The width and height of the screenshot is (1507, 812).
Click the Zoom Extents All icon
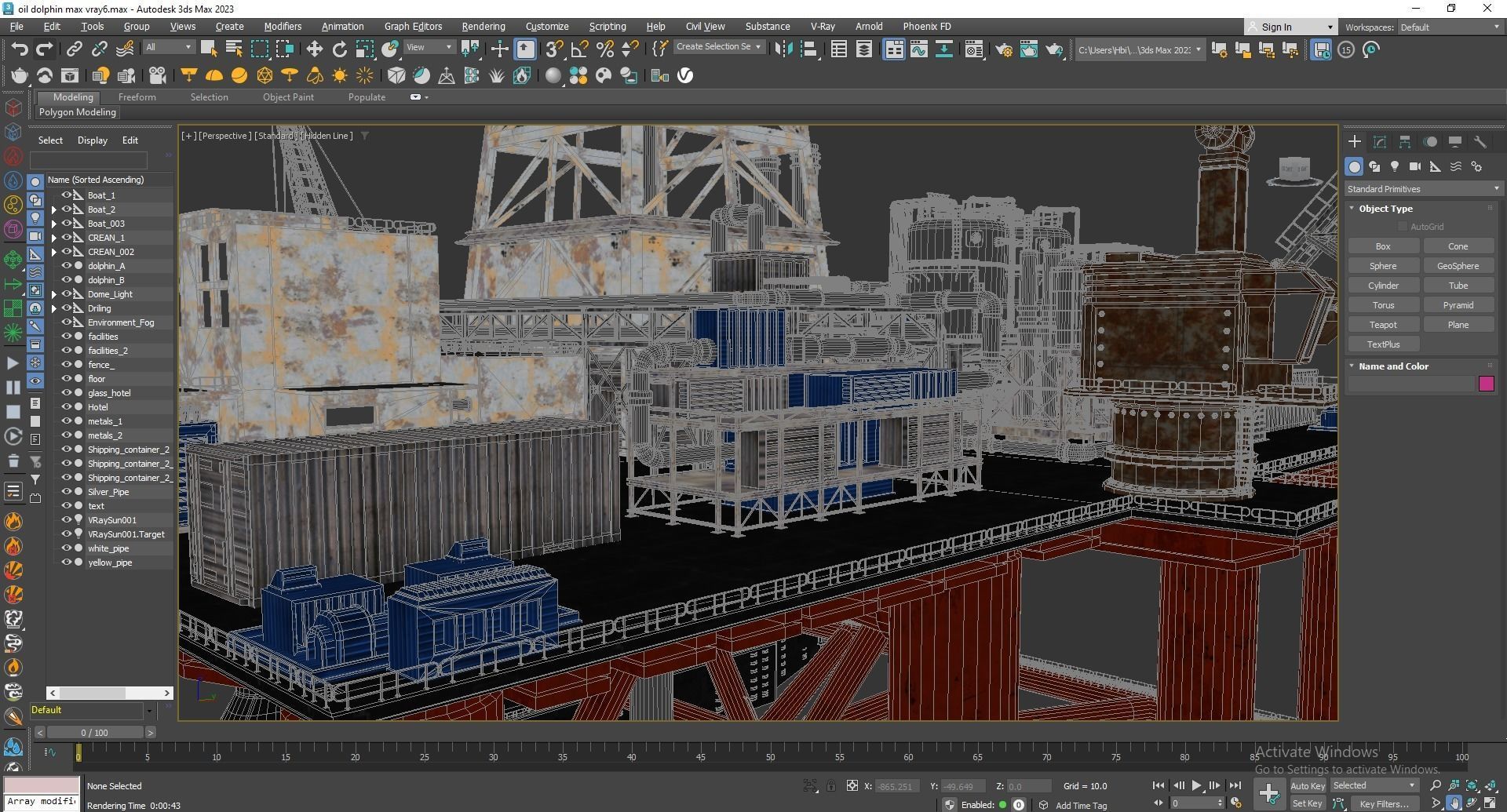pos(1490,785)
